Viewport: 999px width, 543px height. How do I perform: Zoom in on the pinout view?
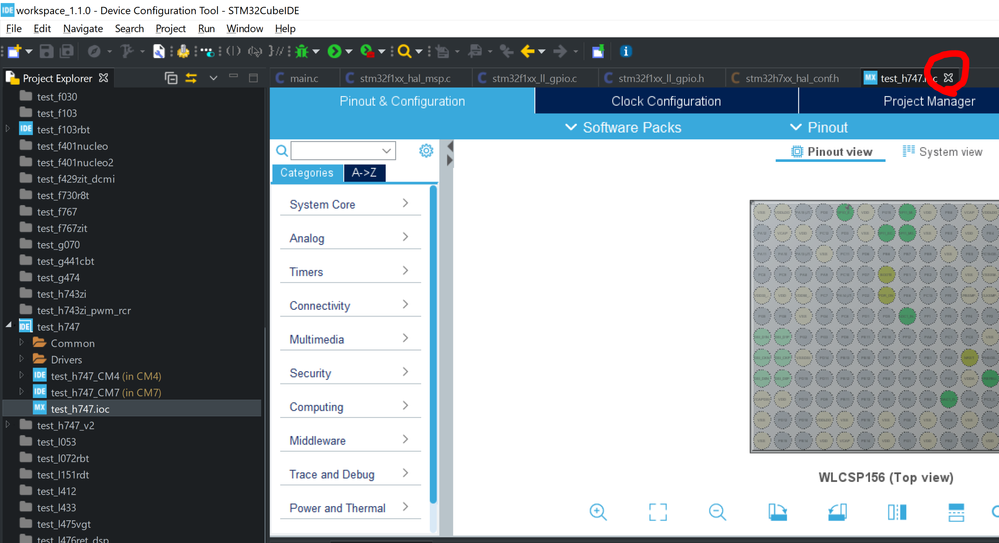point(598,512)
